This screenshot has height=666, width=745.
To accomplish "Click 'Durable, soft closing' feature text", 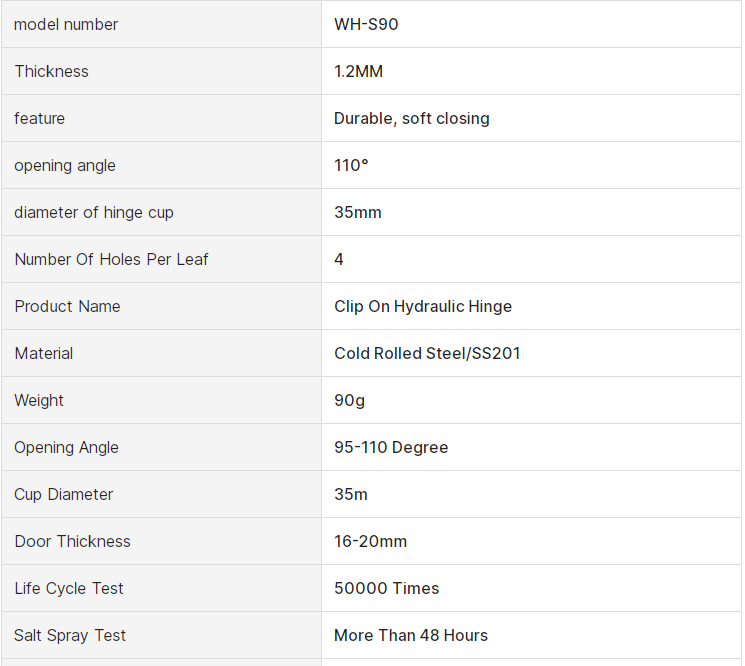I will click(x=411, y=118).
